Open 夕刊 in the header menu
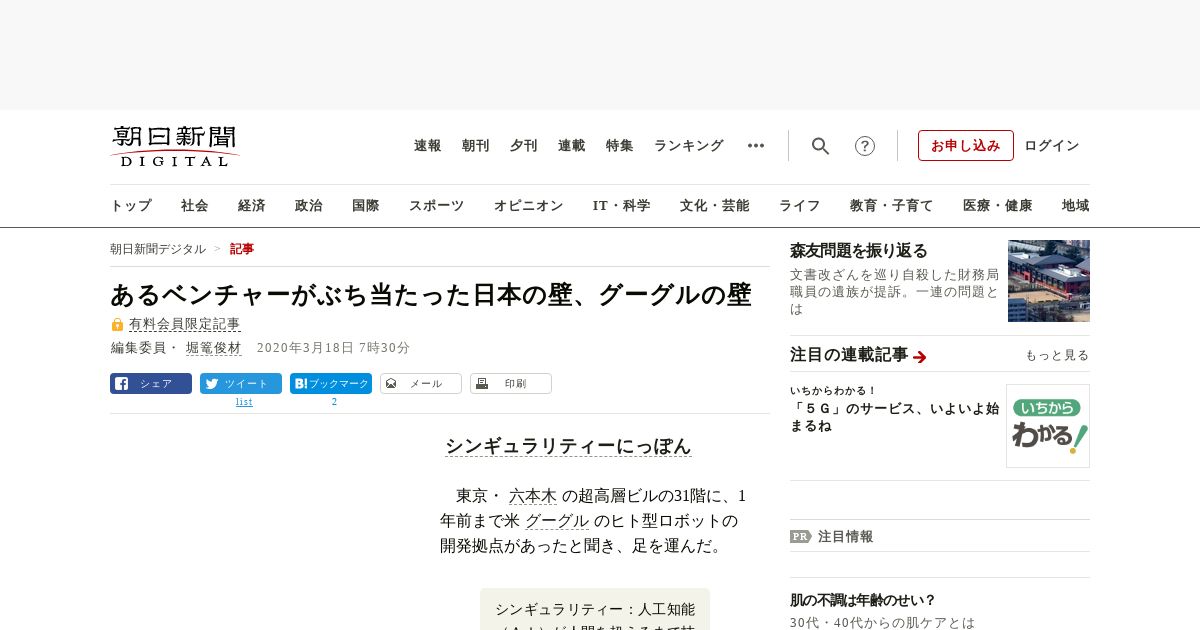 pos(524,146)
